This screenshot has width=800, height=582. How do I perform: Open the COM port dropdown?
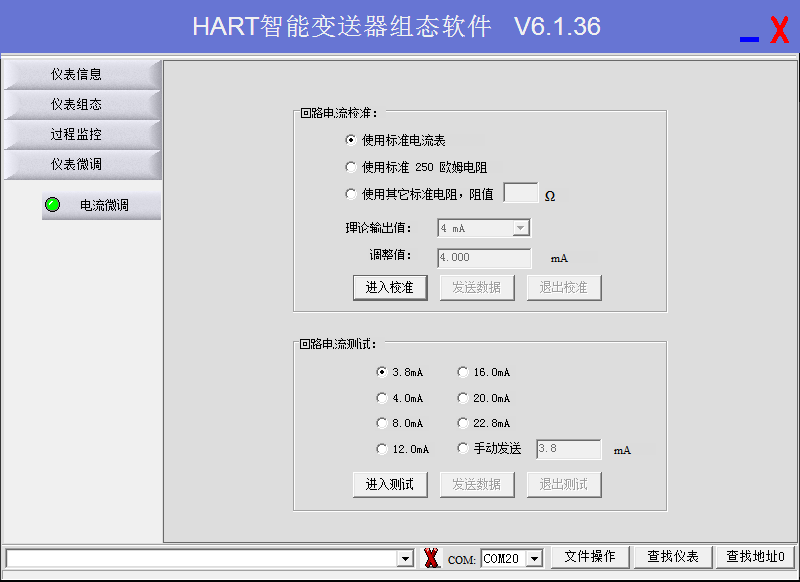[534, 558]
